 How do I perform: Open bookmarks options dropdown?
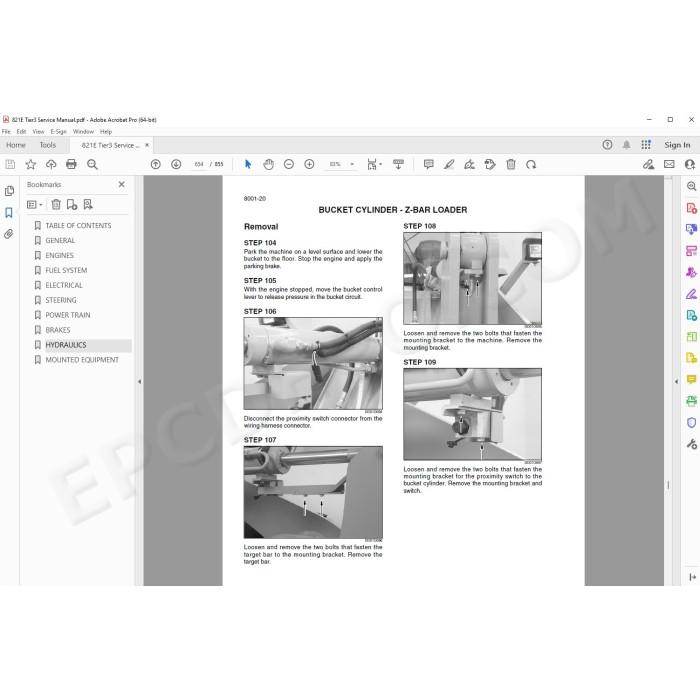point(35,204)
